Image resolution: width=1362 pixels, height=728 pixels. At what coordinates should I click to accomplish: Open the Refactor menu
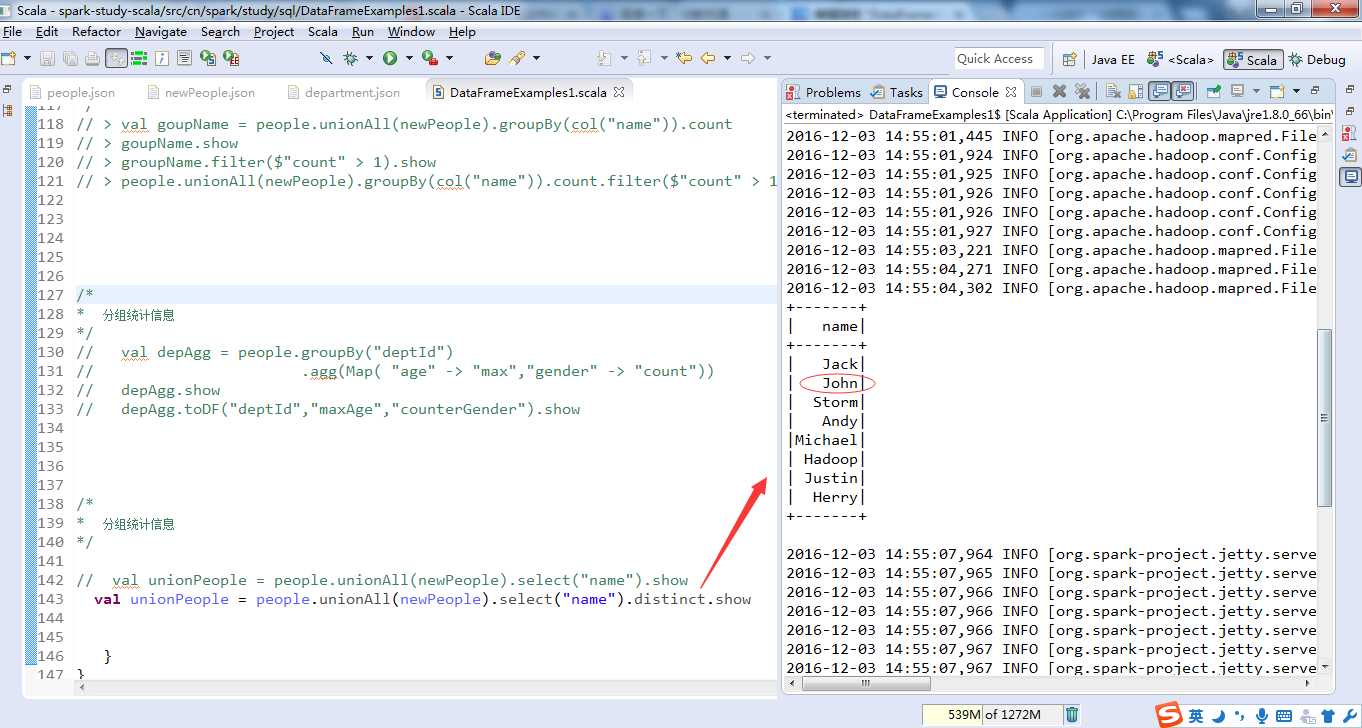96,31
